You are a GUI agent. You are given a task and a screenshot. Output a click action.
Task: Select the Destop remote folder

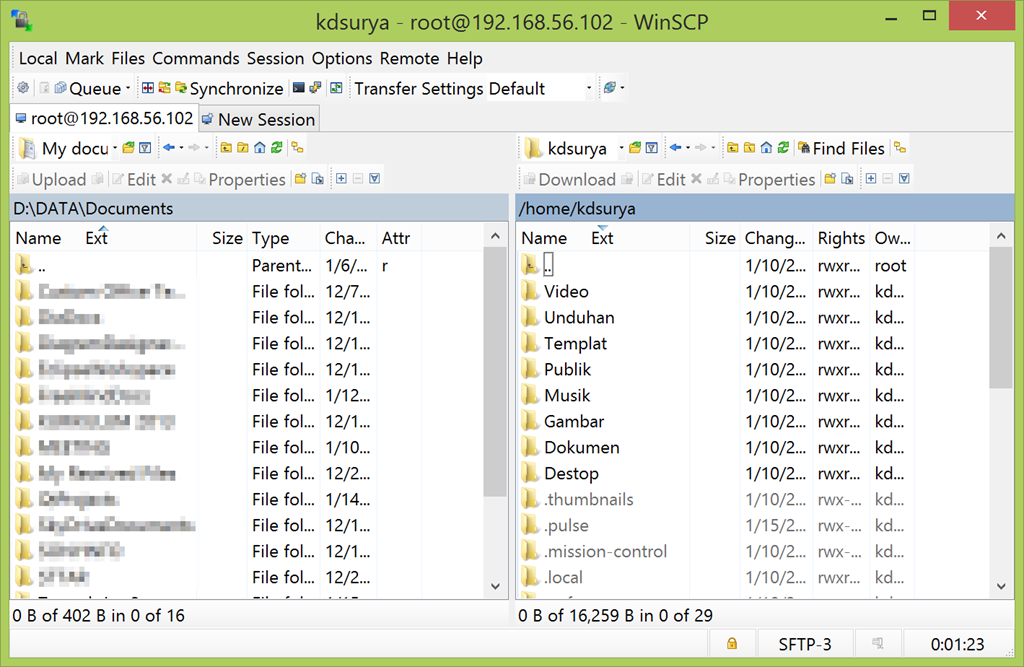coord(571,474)
